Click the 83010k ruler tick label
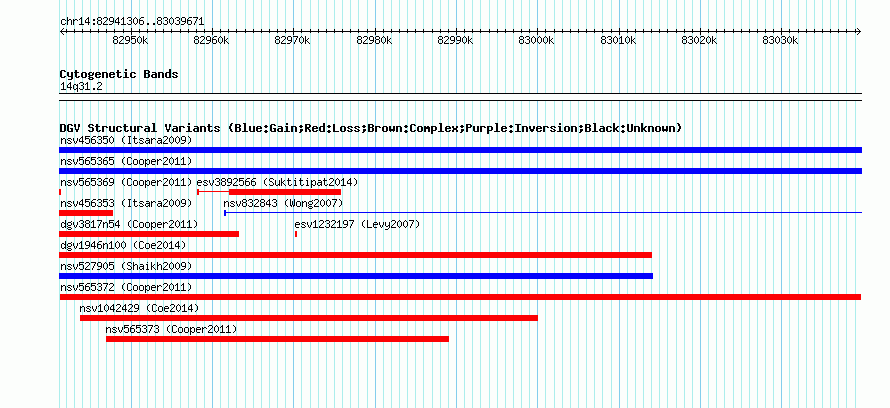Image resolution: width=890 pixels, height=408 pixels. point(618,40)
